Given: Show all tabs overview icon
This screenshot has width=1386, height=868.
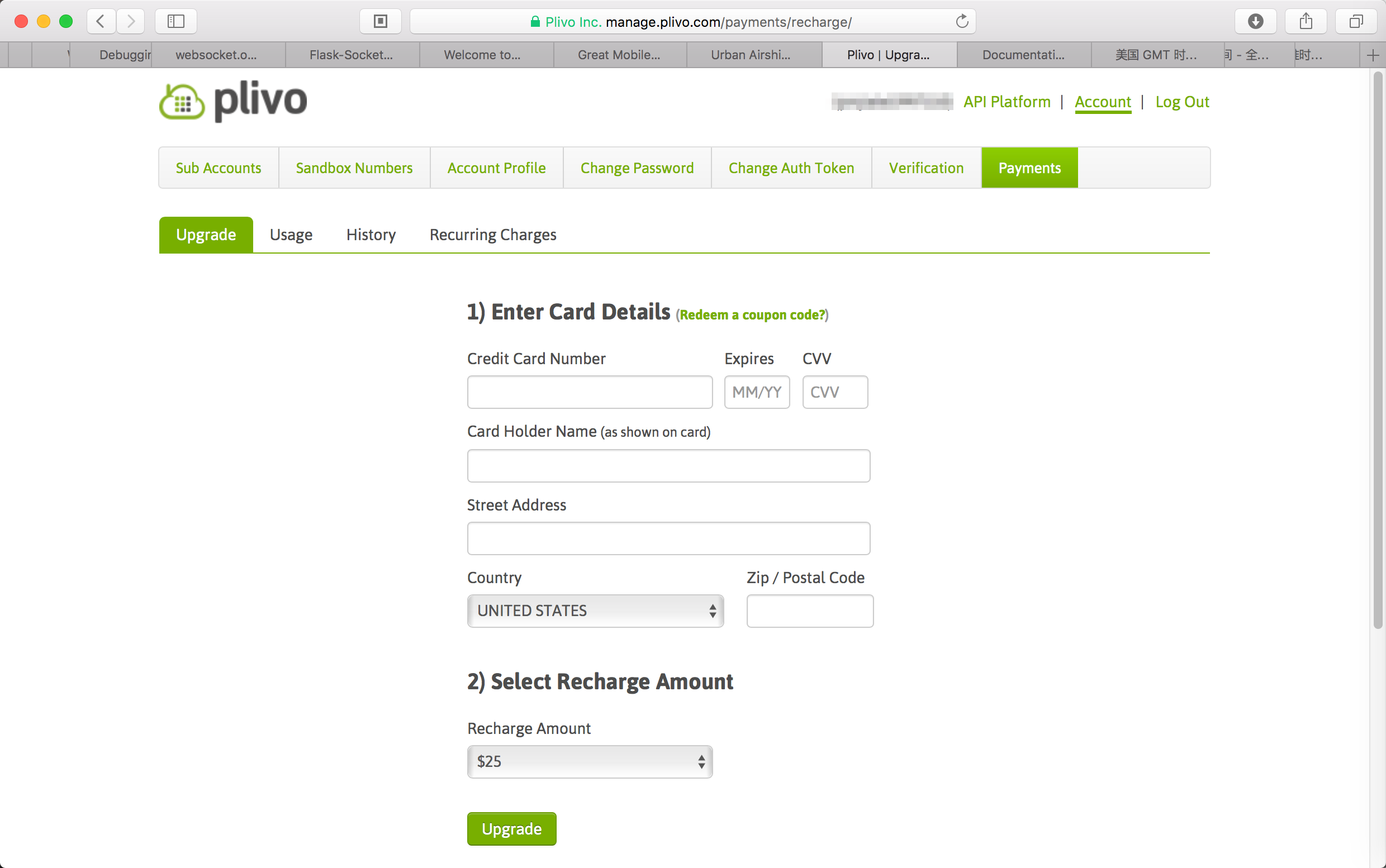Looking at the screenshot, I should (1356, 21).
